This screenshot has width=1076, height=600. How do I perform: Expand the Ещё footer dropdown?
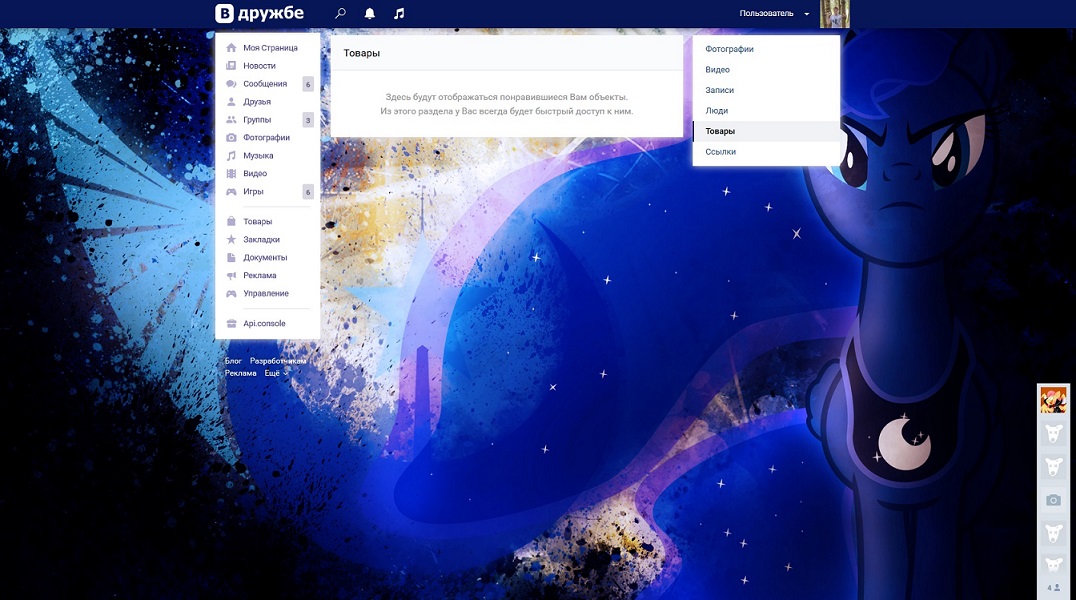pos(276,373)
